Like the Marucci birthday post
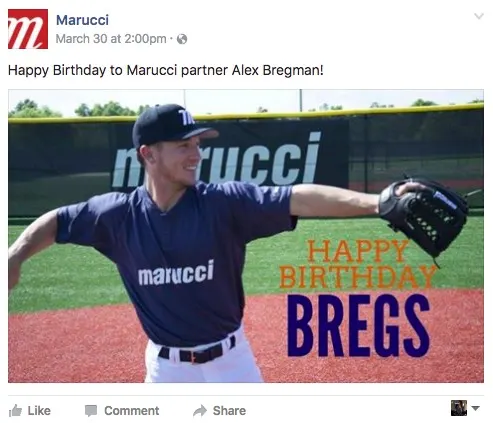The image size is (493, 423). [x=30, y=411]
